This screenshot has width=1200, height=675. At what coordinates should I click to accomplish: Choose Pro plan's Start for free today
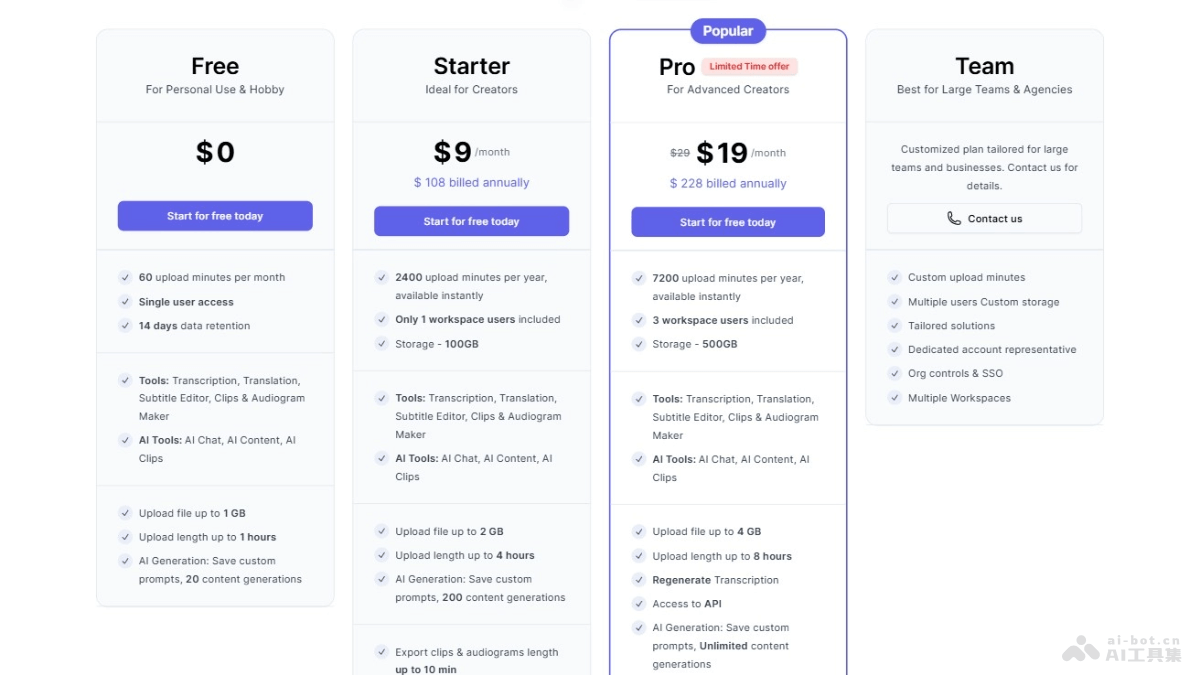tap(728, 222)
